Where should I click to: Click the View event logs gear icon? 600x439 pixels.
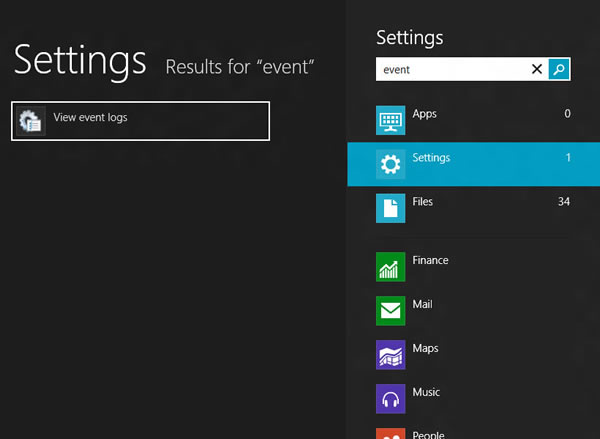(x=31, y=121)
